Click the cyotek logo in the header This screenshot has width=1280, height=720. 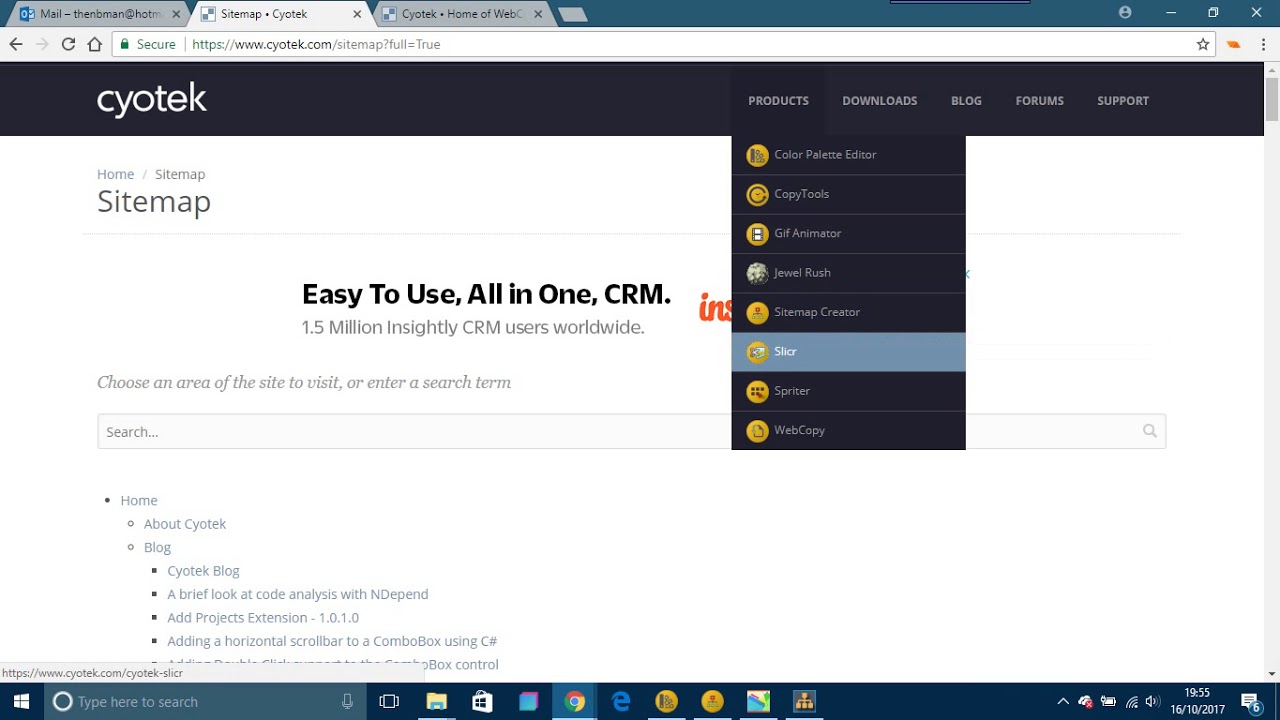[152, 99]
